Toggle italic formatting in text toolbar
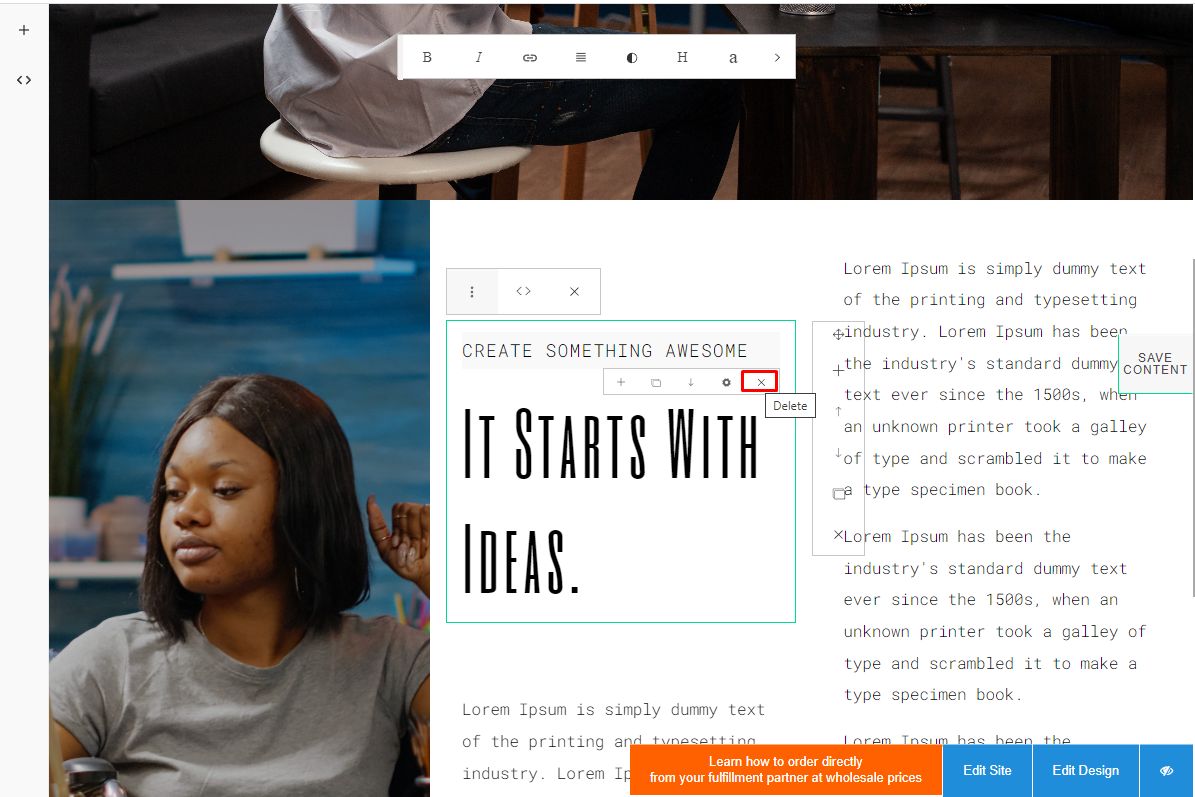 479,57
